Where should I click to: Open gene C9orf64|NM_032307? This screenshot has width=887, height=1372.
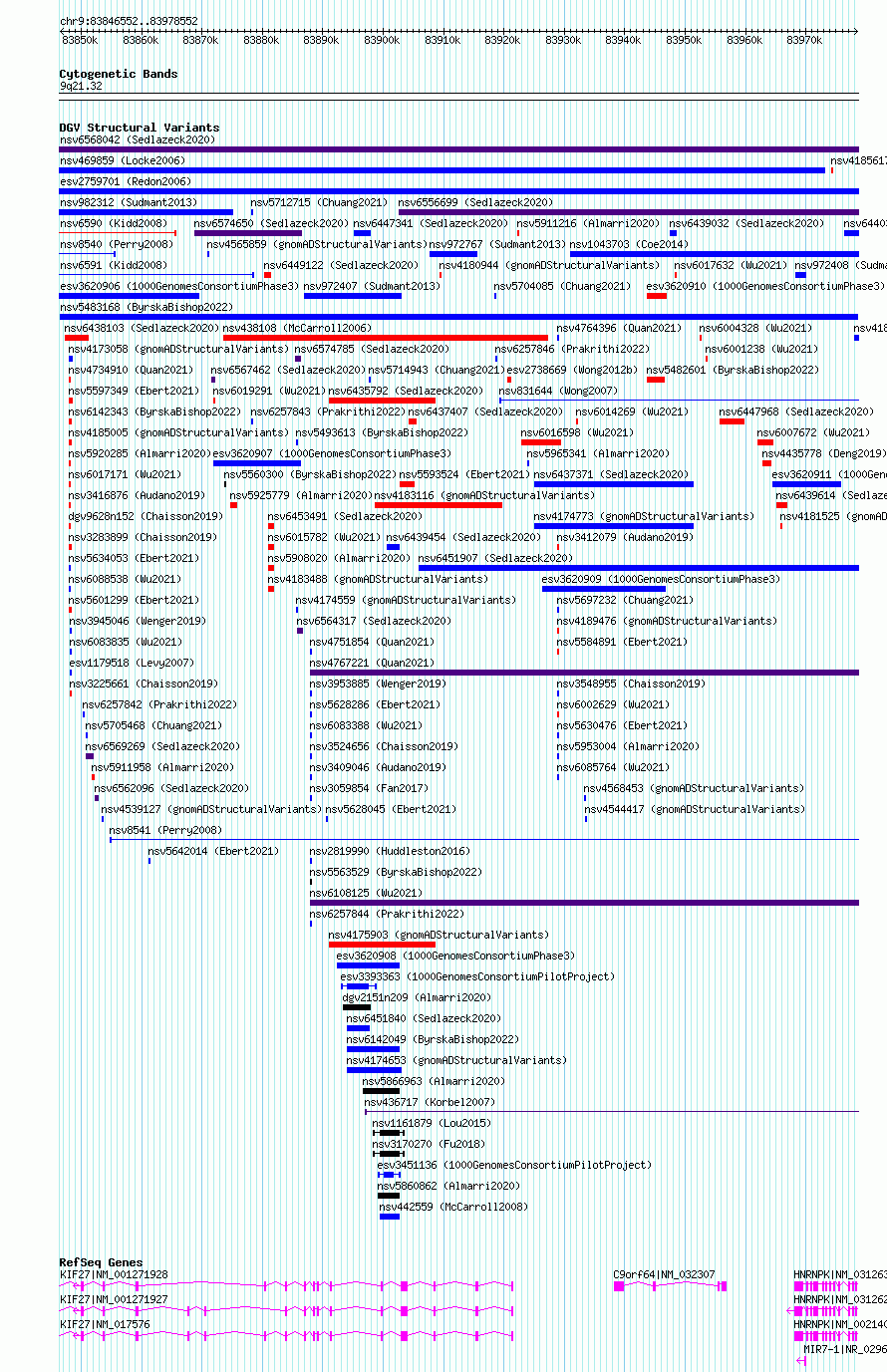(664, 1274)
